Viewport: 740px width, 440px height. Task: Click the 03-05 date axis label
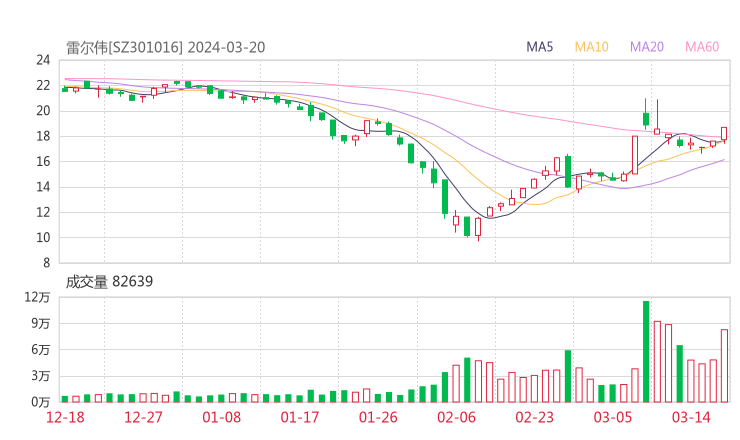click(613, 417)
